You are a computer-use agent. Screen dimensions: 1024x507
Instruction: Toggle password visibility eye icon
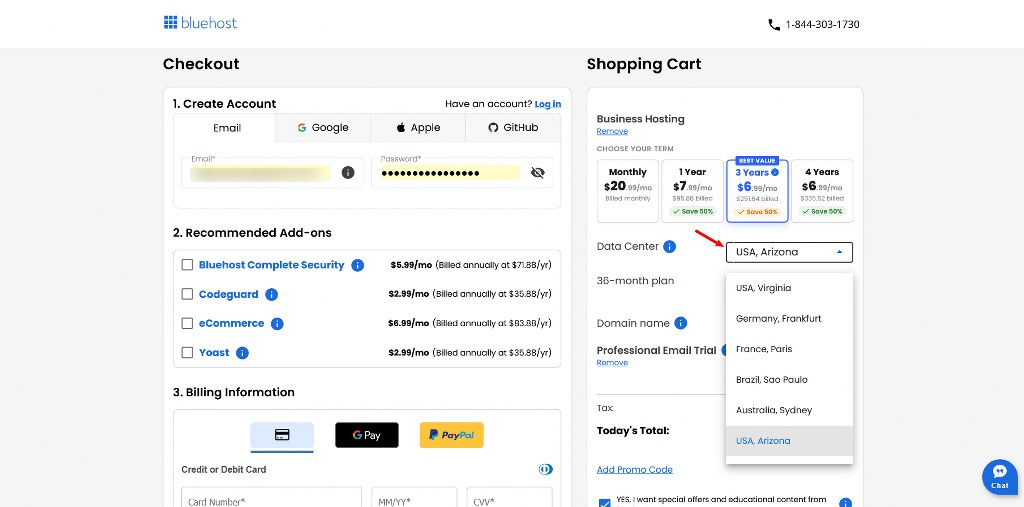click(x=537, y=172)
